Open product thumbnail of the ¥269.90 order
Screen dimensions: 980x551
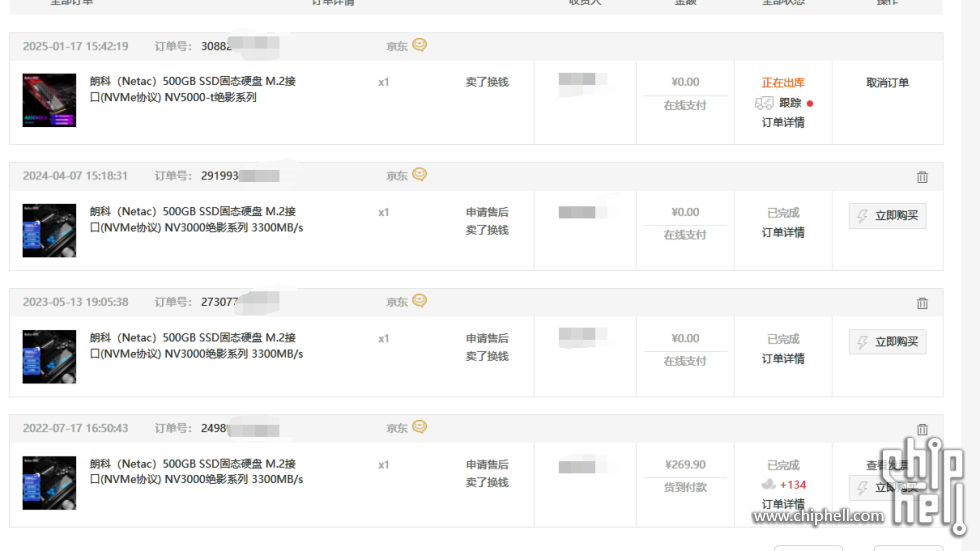pos(49,482)
